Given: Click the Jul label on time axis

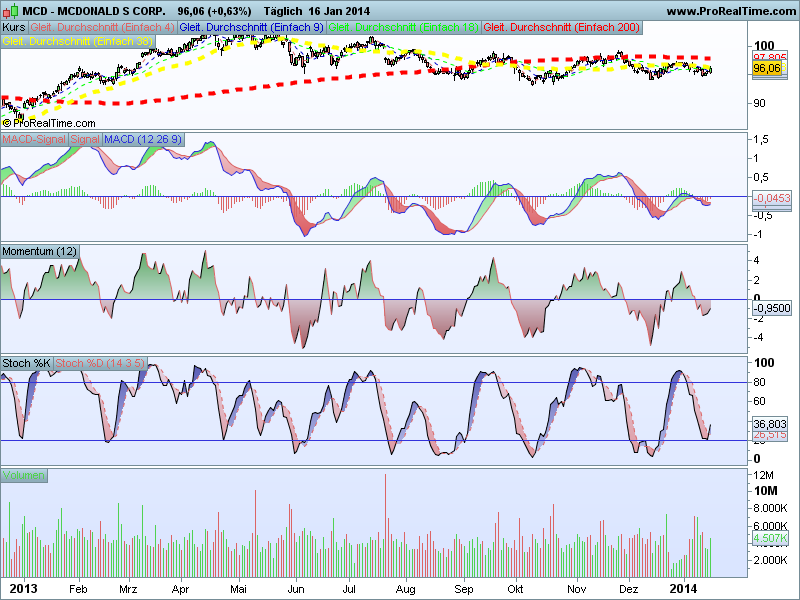Looking at the screenshot, I should [349, 589].
